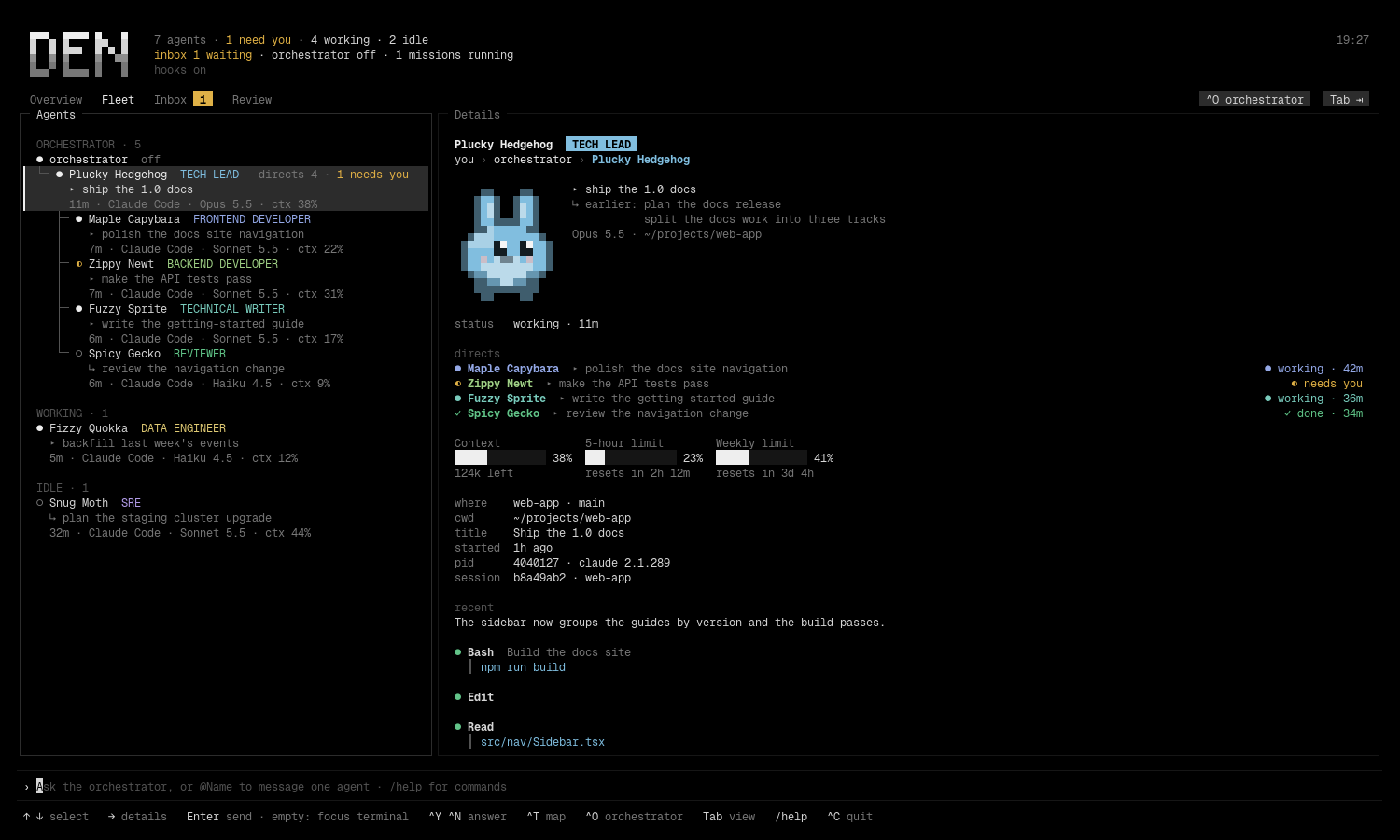Go to the Review tab
This screenshot has height=840, width=1400.
252,100
